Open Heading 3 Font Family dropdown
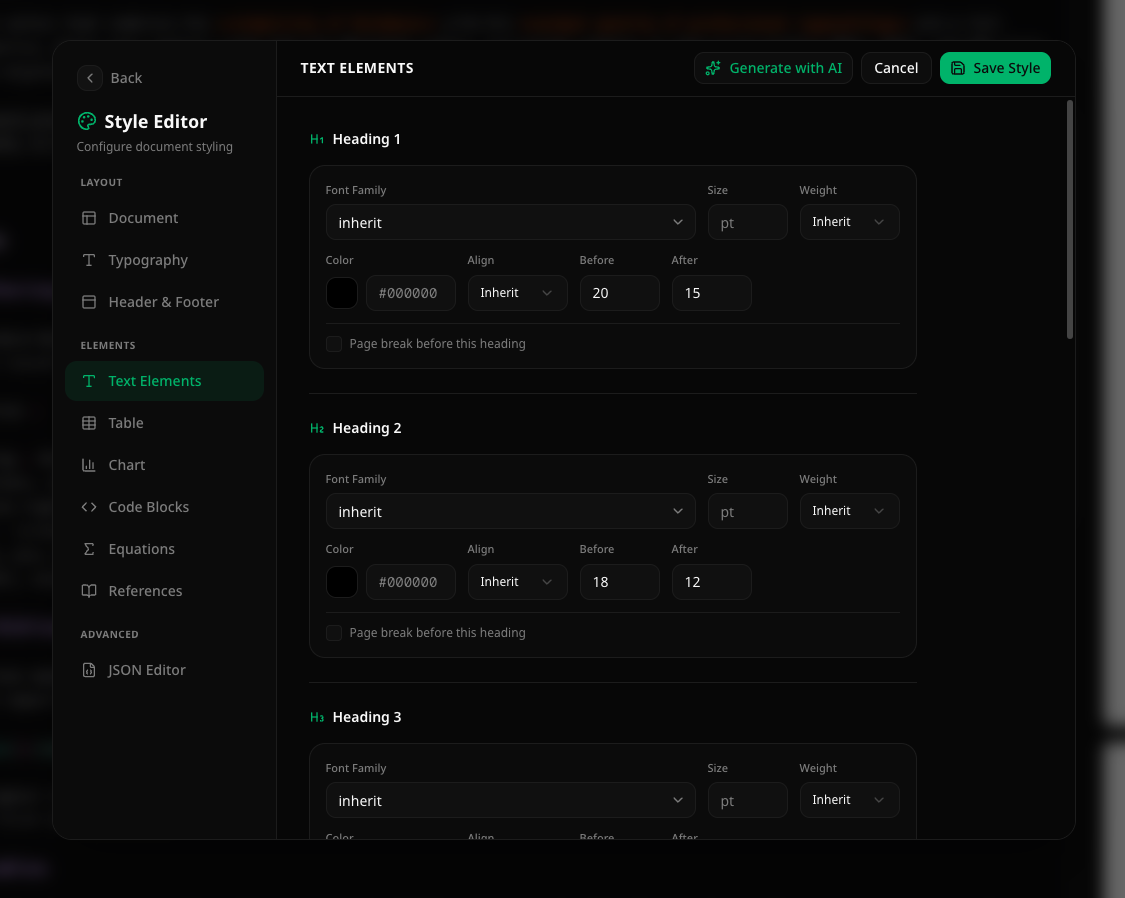1125x898 pixels. coord(510,800)
